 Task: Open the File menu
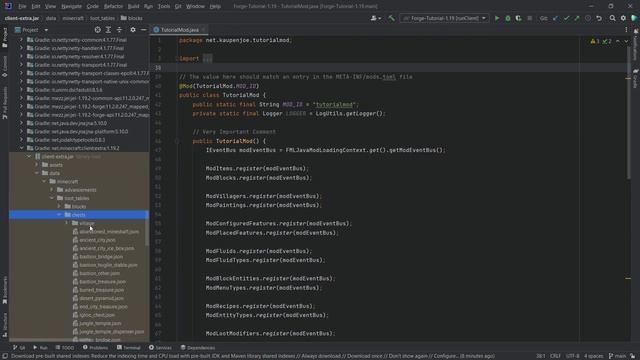[x=22, y=6]
